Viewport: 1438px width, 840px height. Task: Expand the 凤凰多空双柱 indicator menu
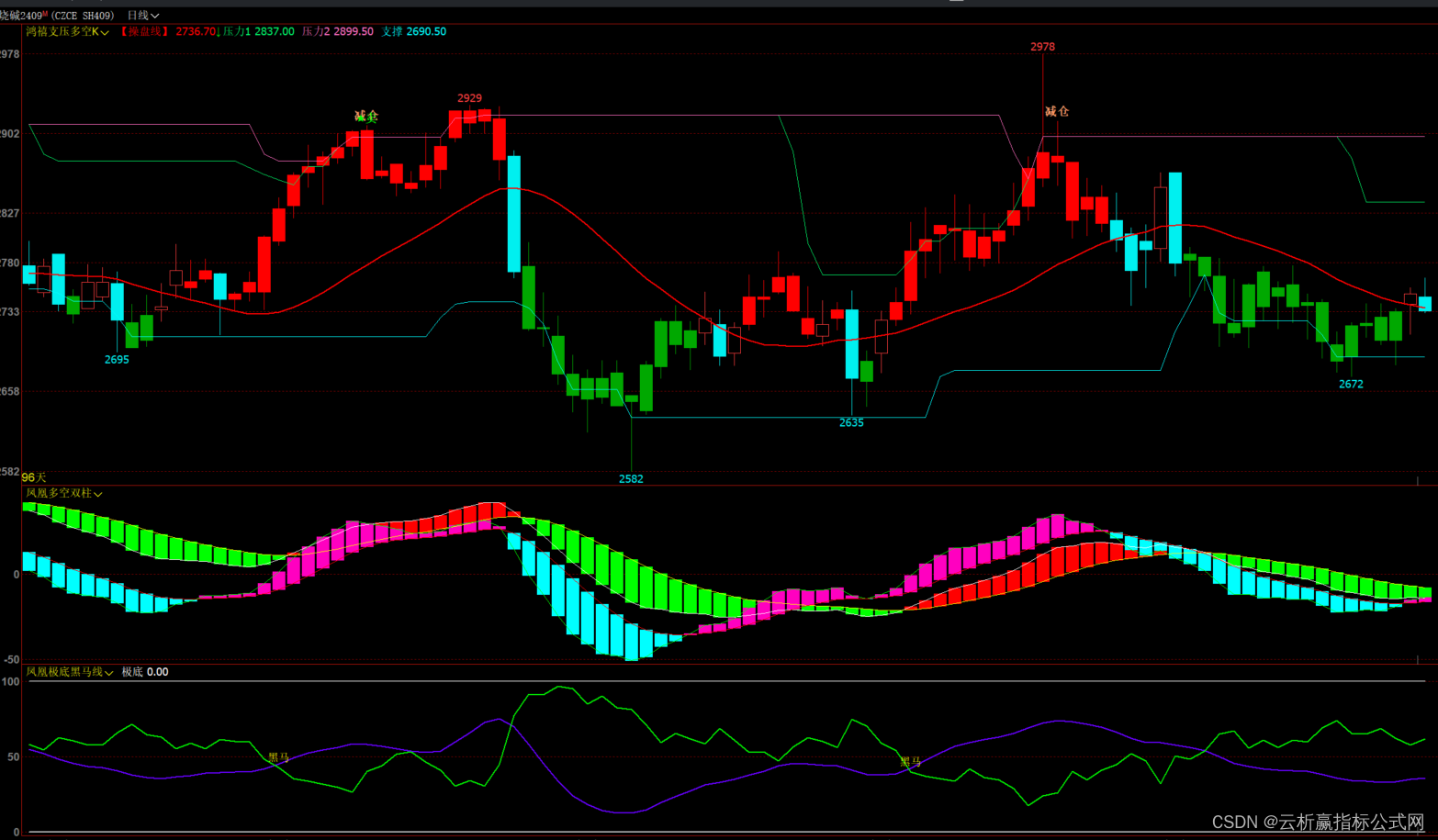[x=63, y=494]
